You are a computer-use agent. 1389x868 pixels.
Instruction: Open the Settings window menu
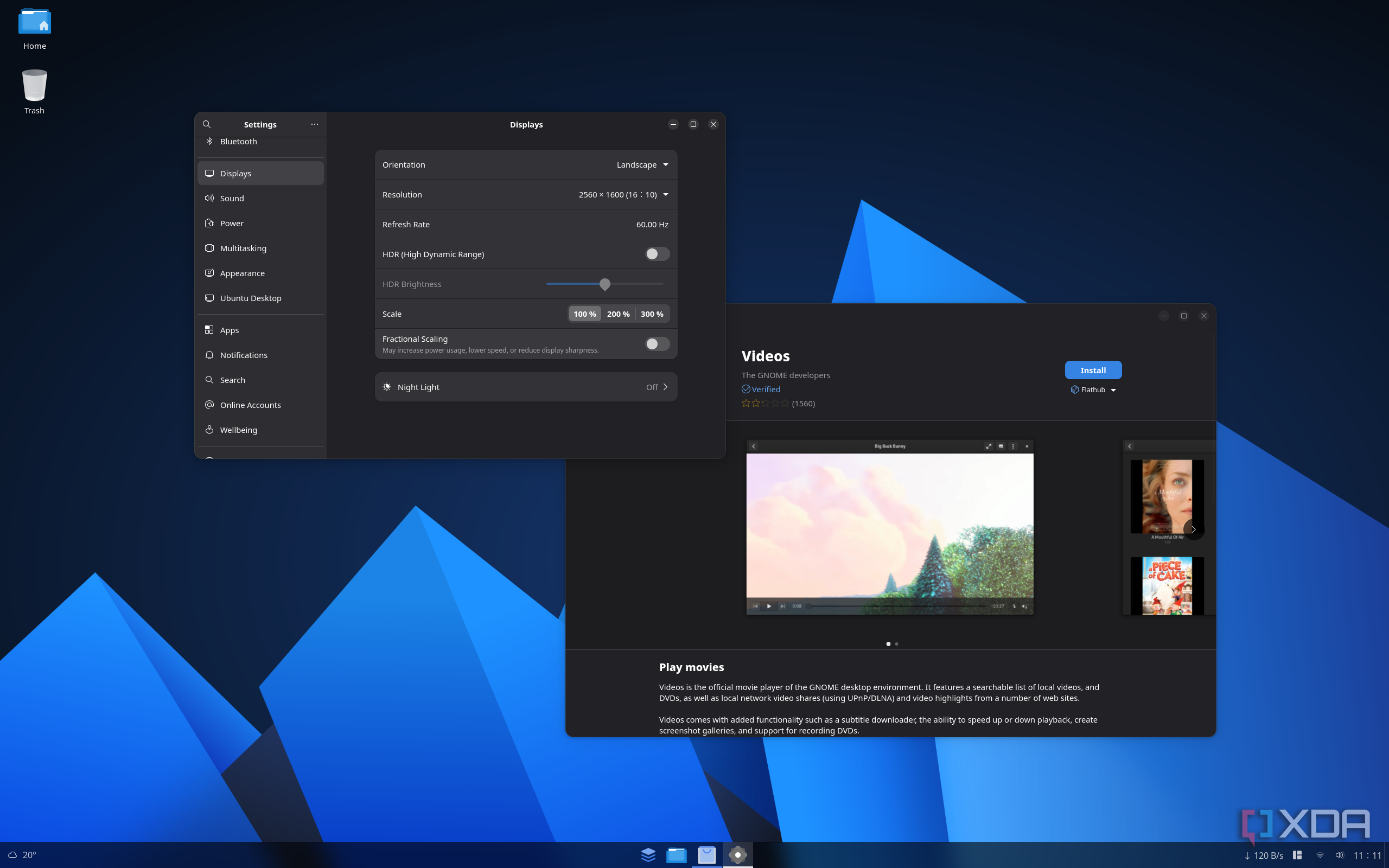tap(315, 124)
